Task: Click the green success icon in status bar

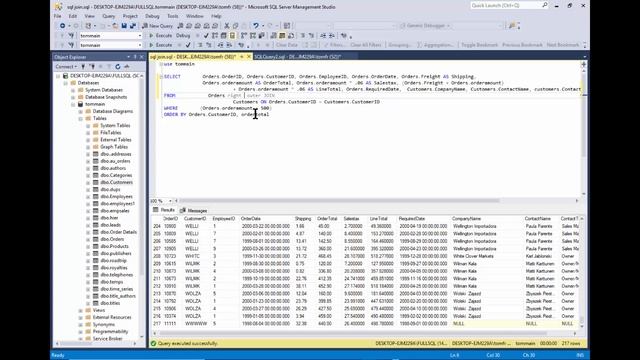Action: [x=153, y=343]
